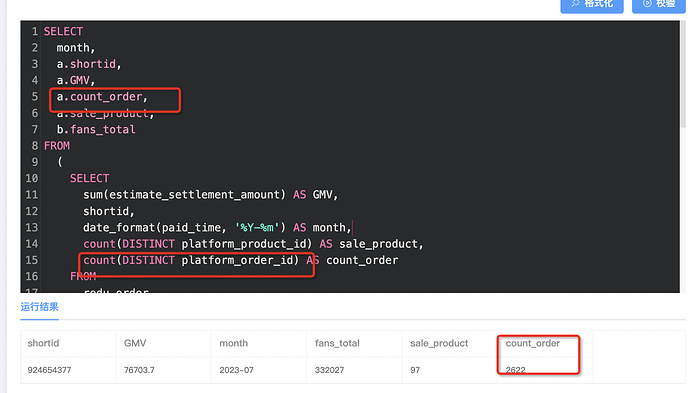Click the 格式化 format button

coord(592,4)
